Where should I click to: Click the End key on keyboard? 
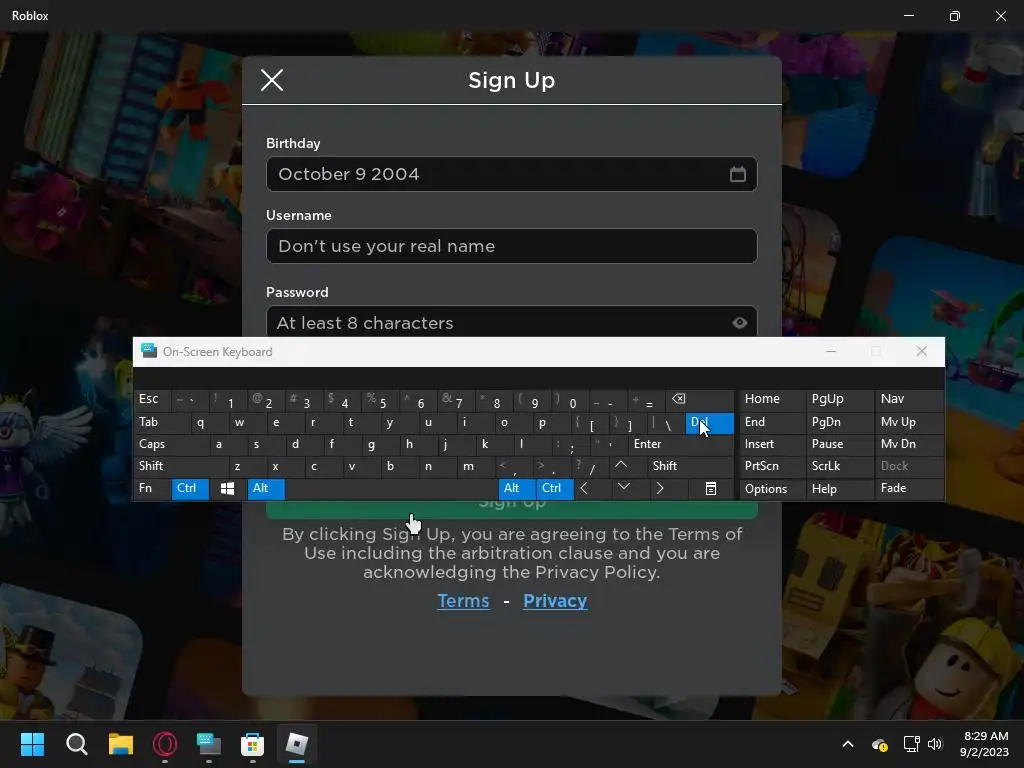click(x=771, y=423)
